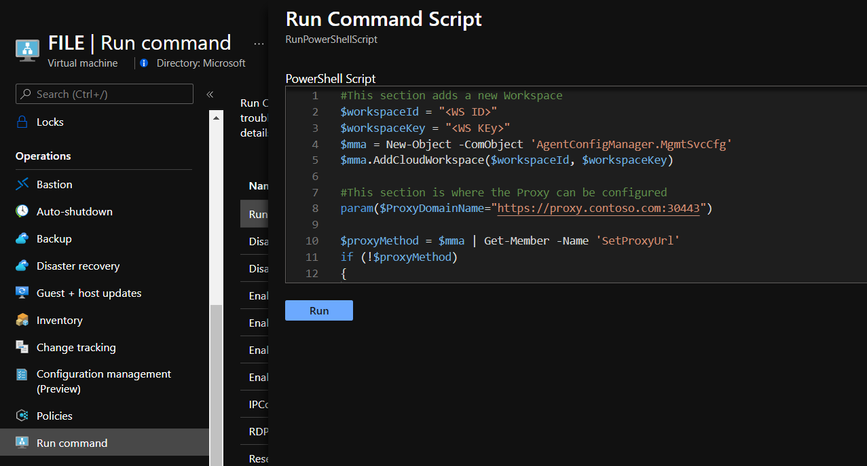Select the Change tracking icon

22,347
